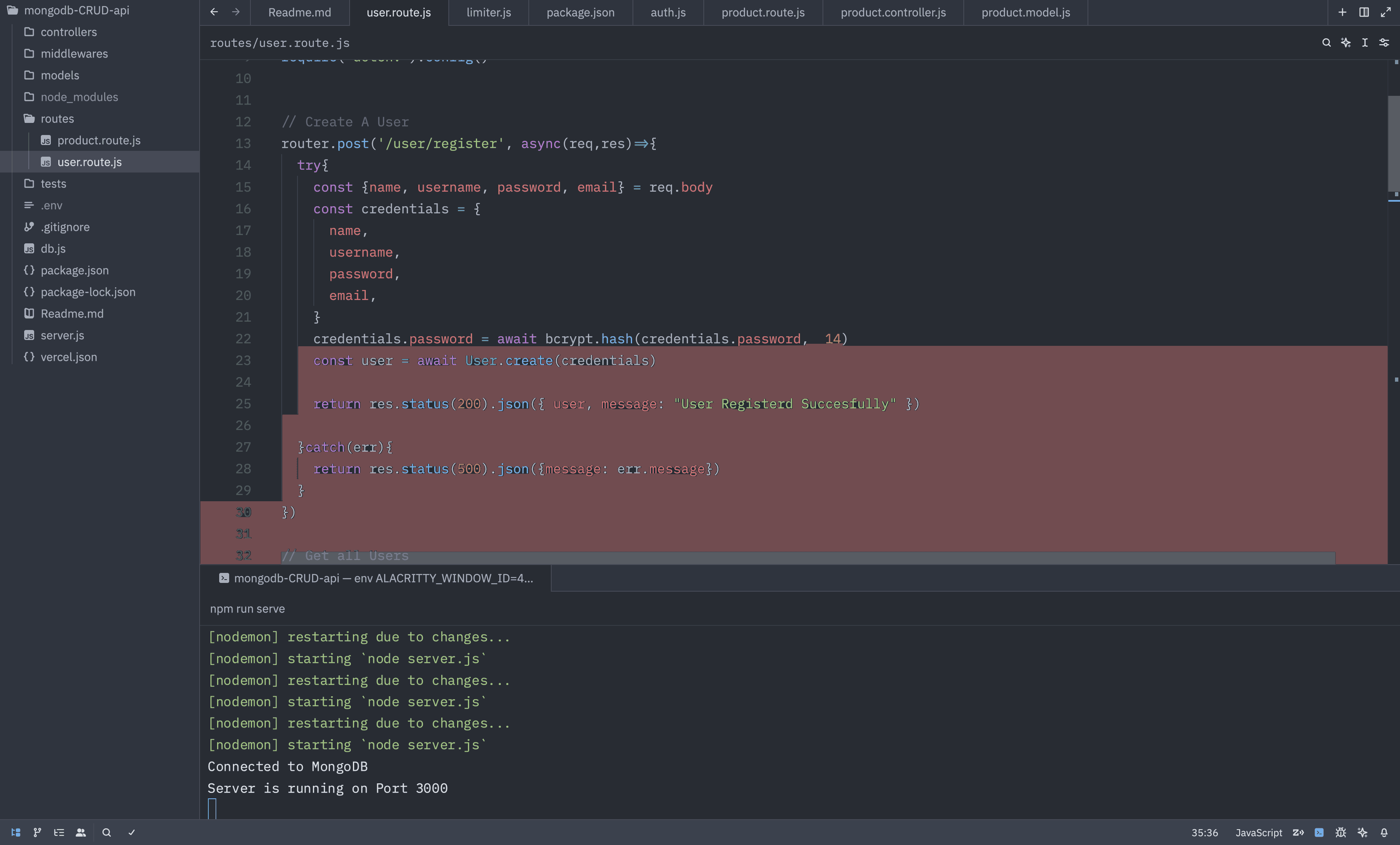Open project search from status bar
The height and width of the screenshot is (845, 1400).
(106, 832)
